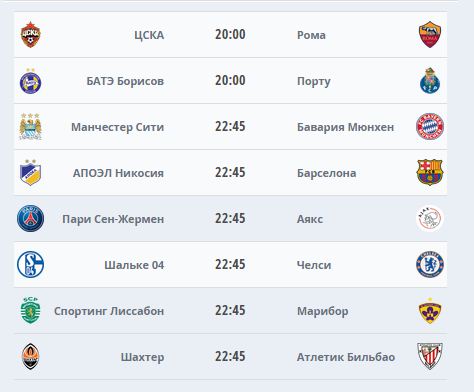Select the Шахтер vs Атлетик Бильбао 22:45 time
Image resolution: width=474 pixels, height=392 pixels.
point(230,356)
